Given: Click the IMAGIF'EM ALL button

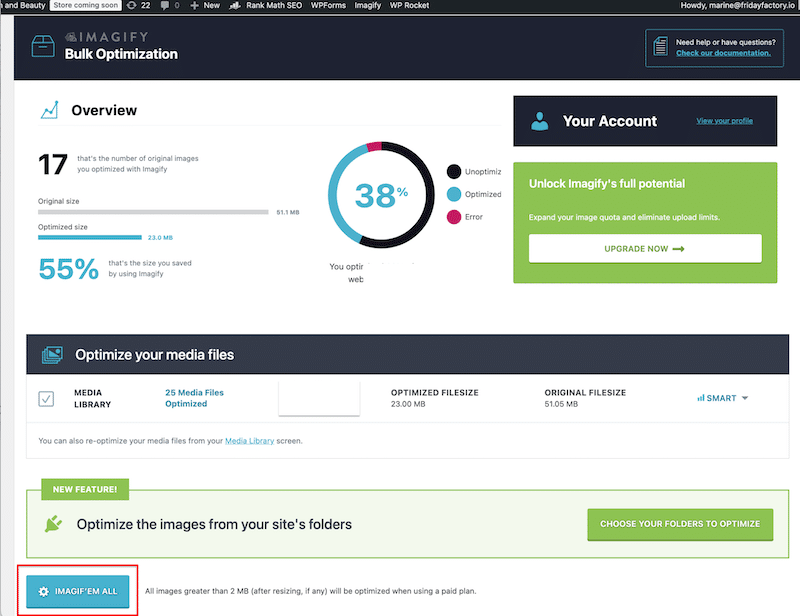Looking at the screenshot, I should click(x=78, y=591).
